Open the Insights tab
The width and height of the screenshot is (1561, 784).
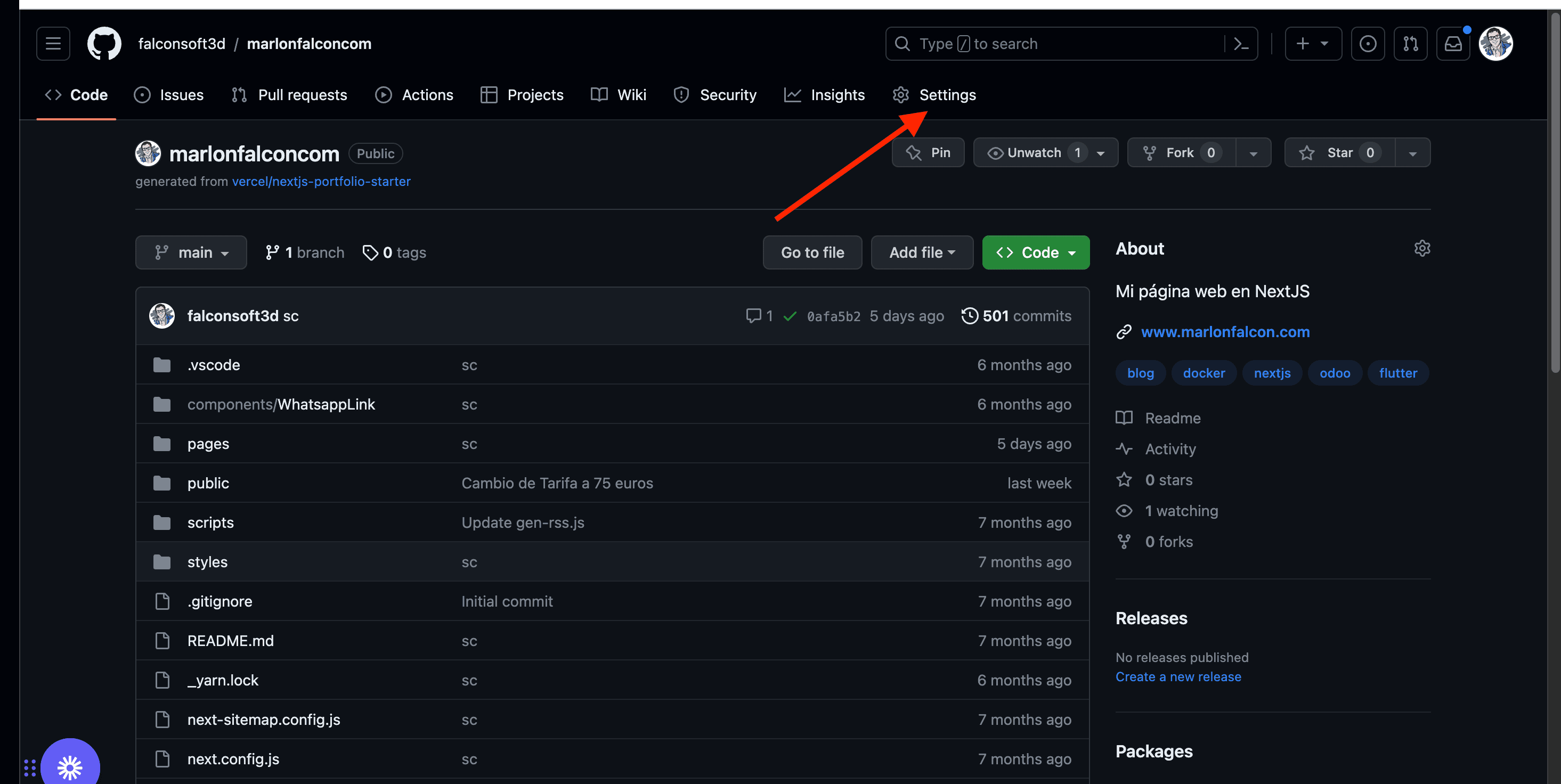pos(825,95)
